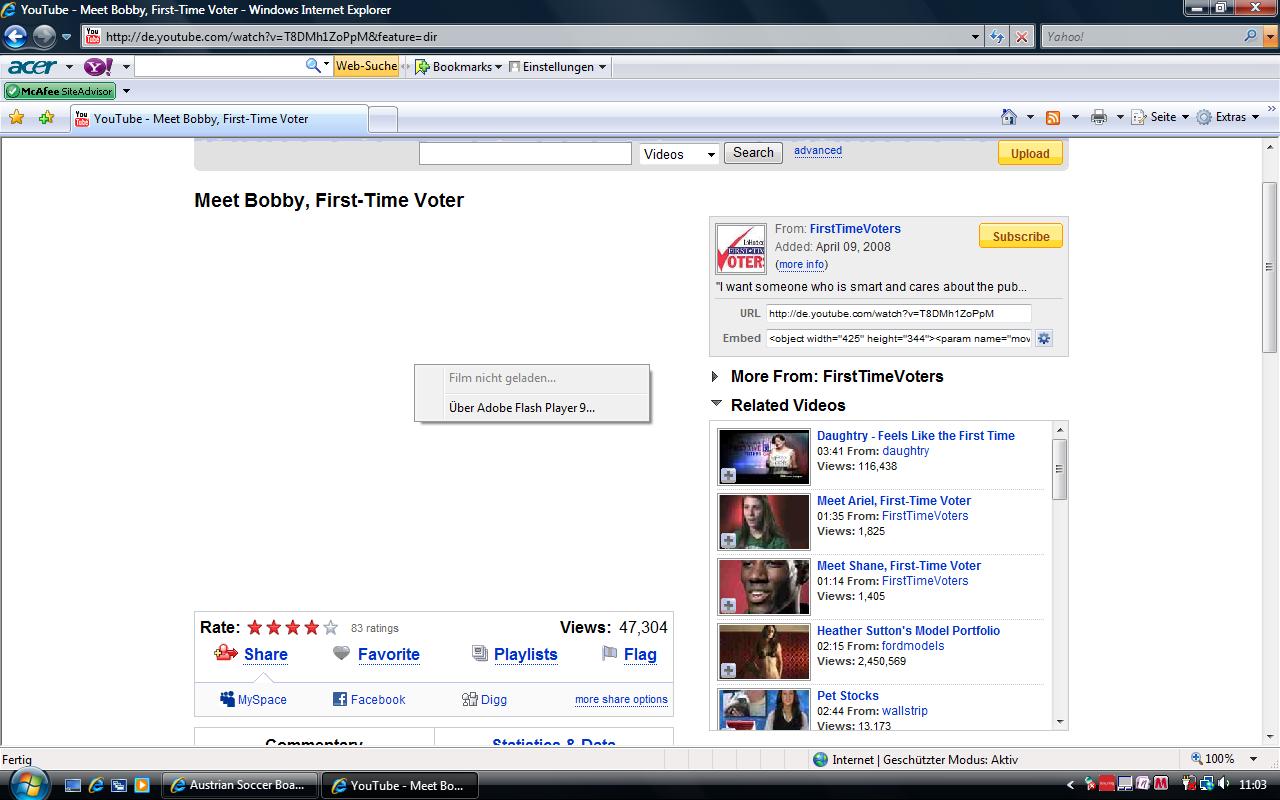Viewport: 1280px width, 800px height.
Task: Open Meet Shane, First-Time Voter link
Action: [899, 566]
